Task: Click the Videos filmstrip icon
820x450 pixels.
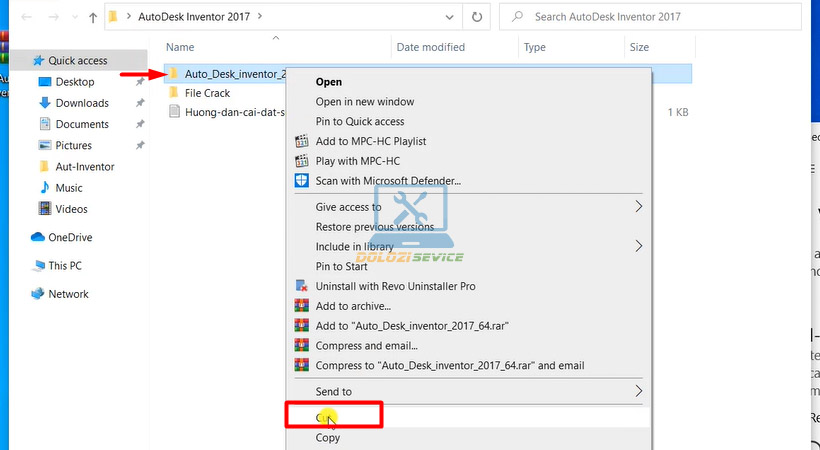Action: click(x=45, y=209)
